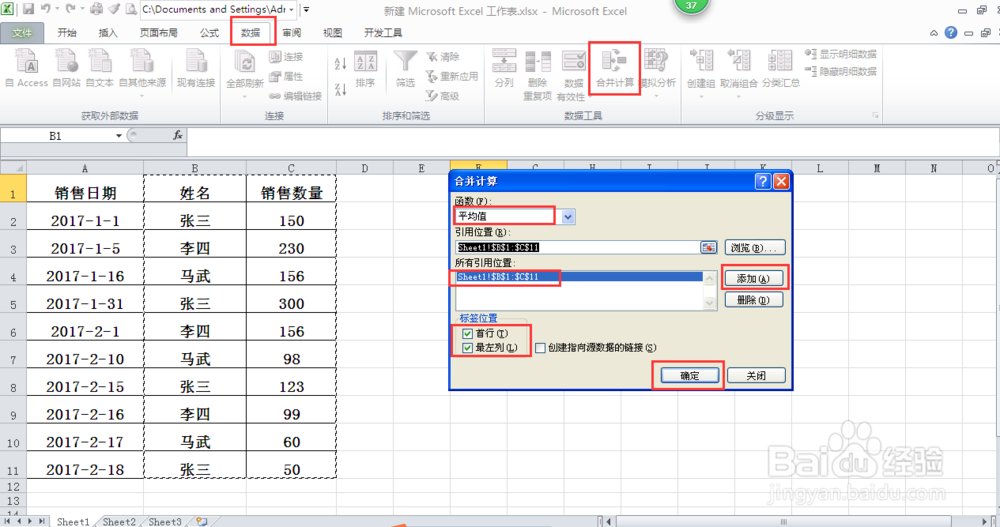Expand the 分级显示 outline dialog launcher
1000x527 pixels.
pyautogui.click(x=875, y=115)
